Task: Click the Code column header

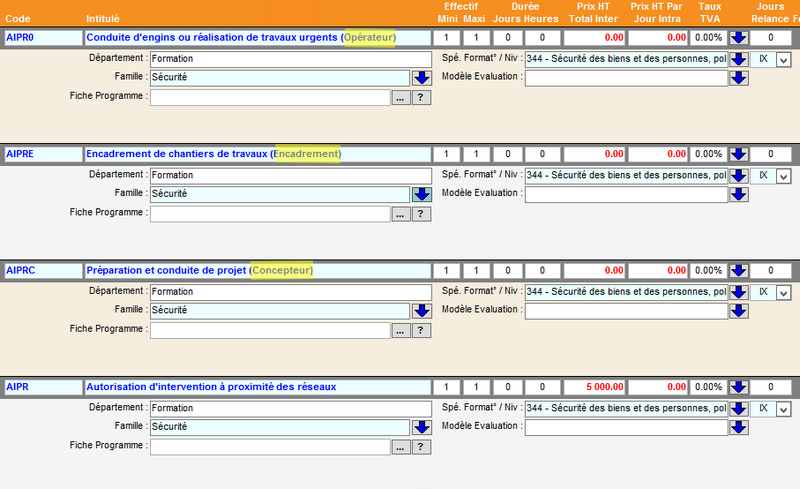Action: pyautogui.click(x=16, y=20)
